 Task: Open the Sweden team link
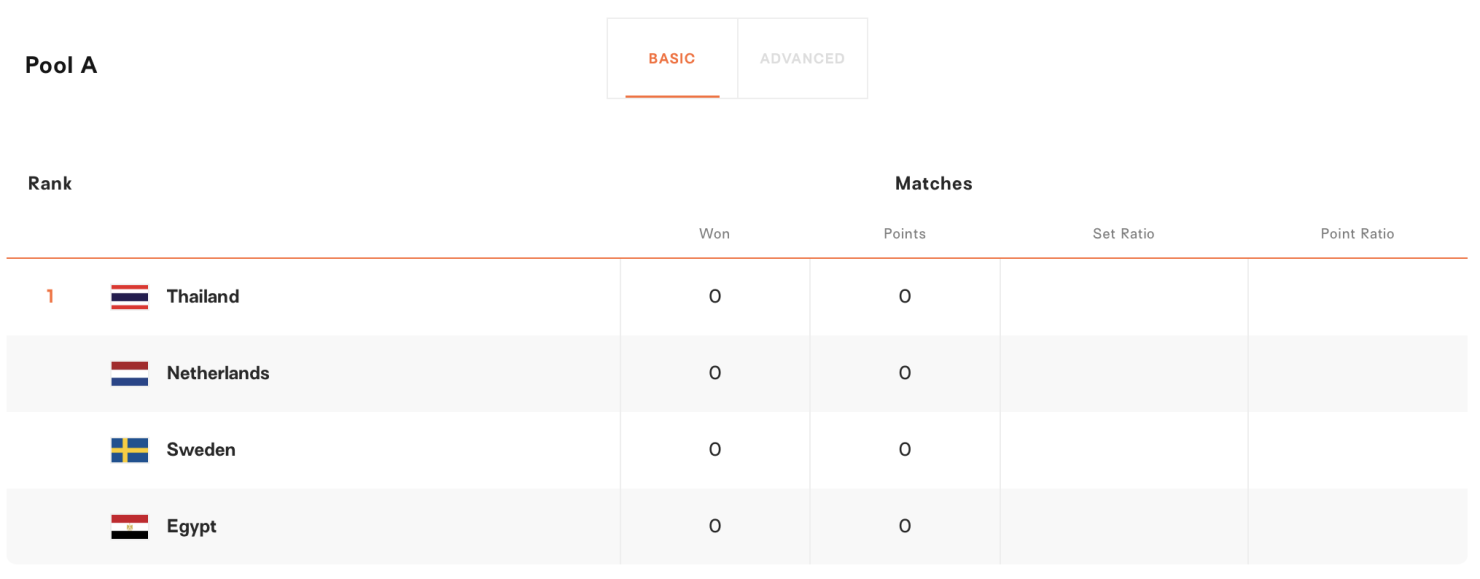(201, 450)
